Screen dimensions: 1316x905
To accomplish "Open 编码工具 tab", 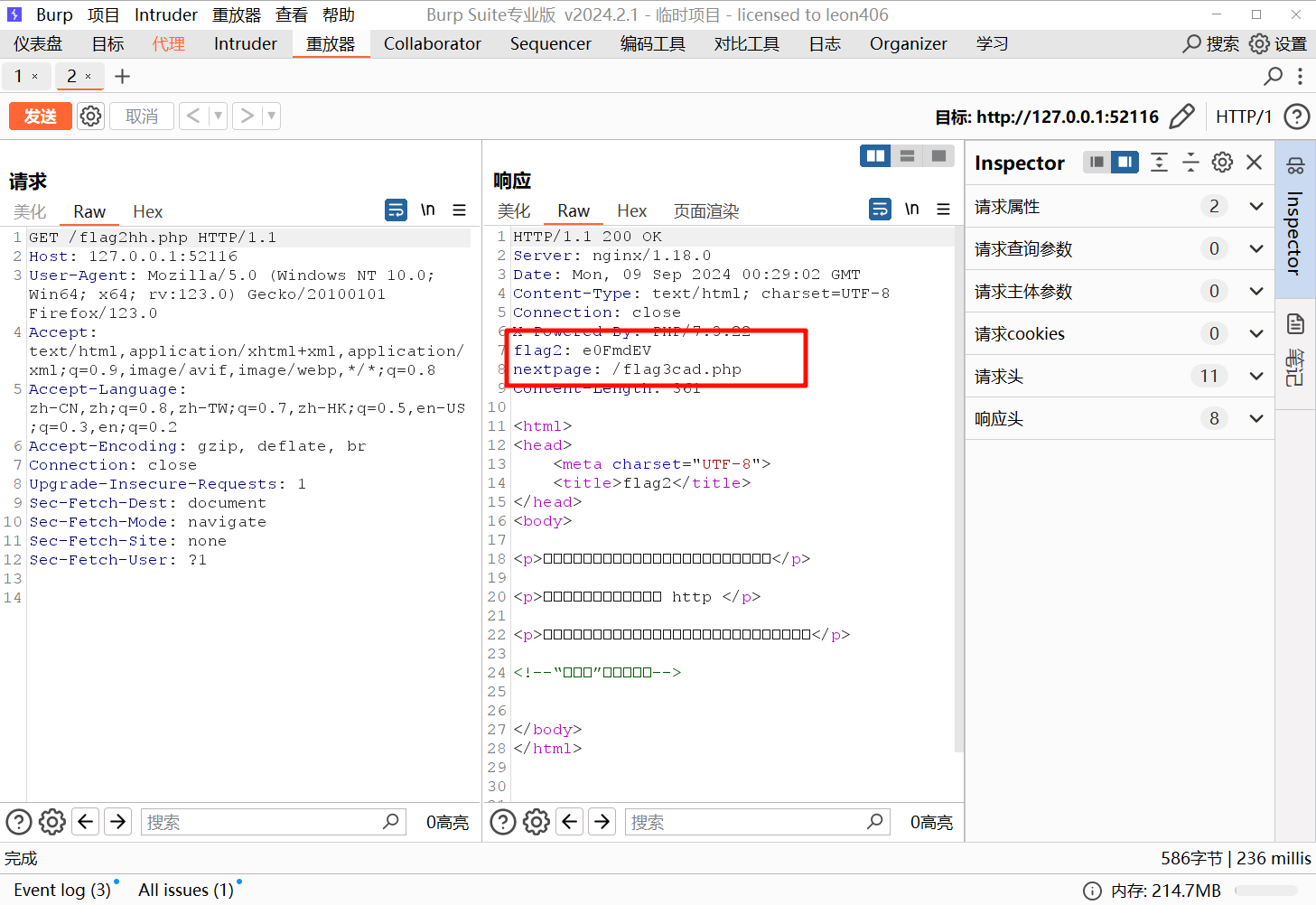I will click(653, 43).
